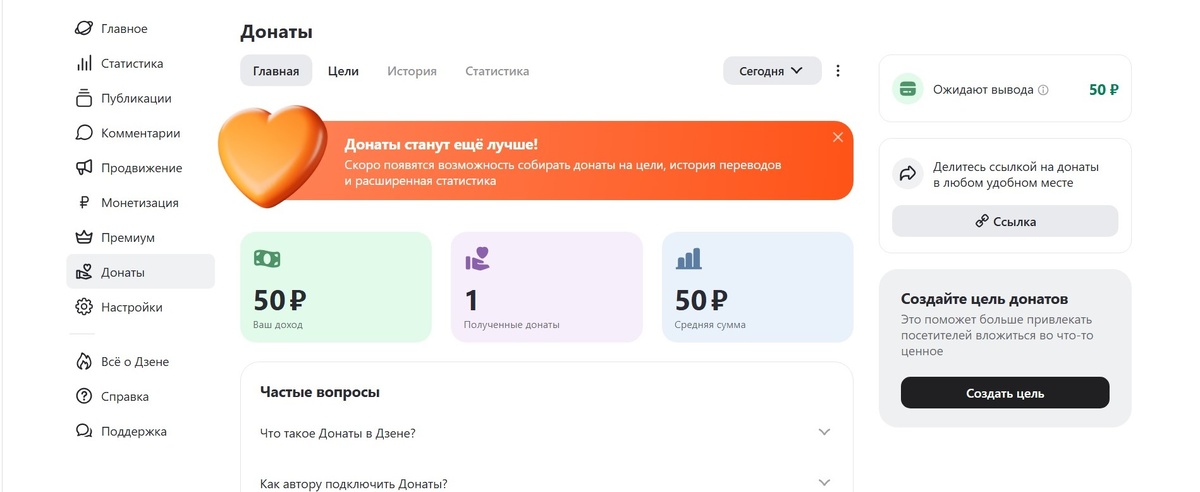Open Продвижение megaphone icon
Image resolution: width=1200 pixels, height=492 pixels.
tap(84, 168)
